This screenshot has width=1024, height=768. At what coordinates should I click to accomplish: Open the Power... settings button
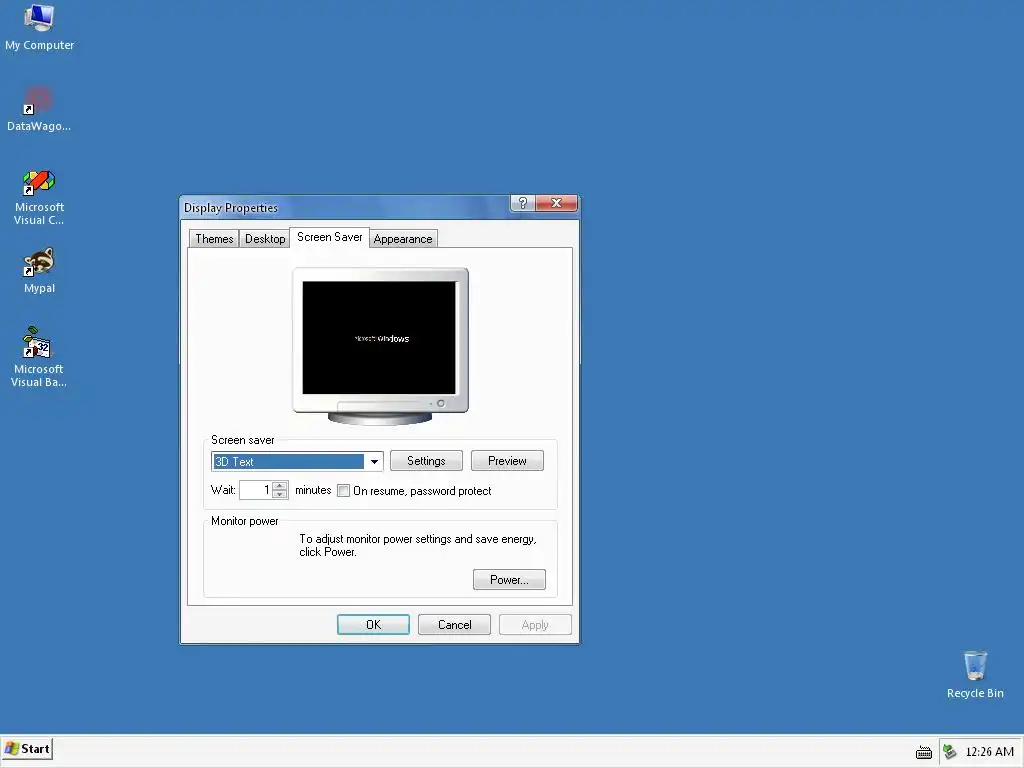(509, 579)
